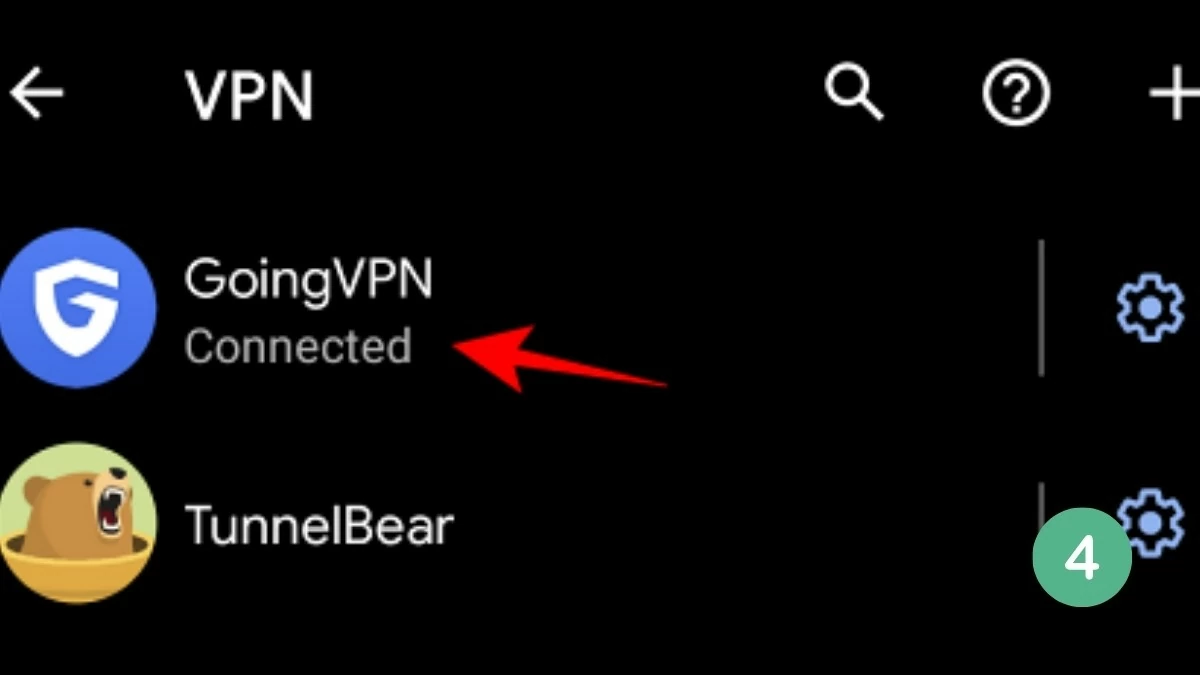This screenshot has width=1200, height=675.
Task: Tap the green circle badge labeled 4
Action: coord(1080,557)
